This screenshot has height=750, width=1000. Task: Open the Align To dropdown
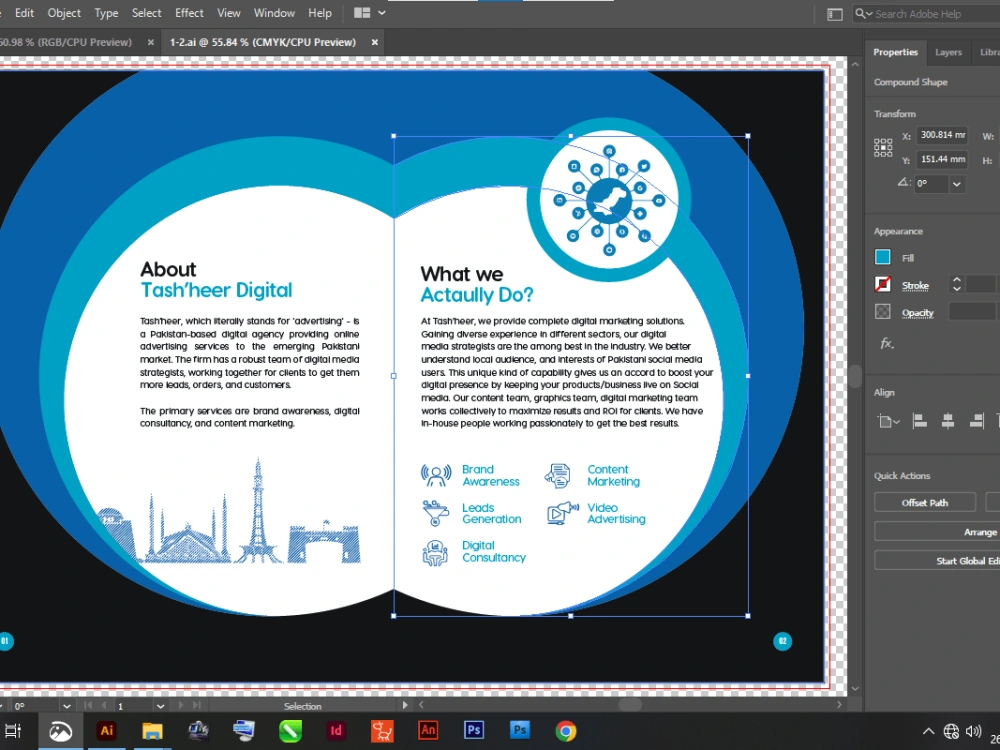888,422
